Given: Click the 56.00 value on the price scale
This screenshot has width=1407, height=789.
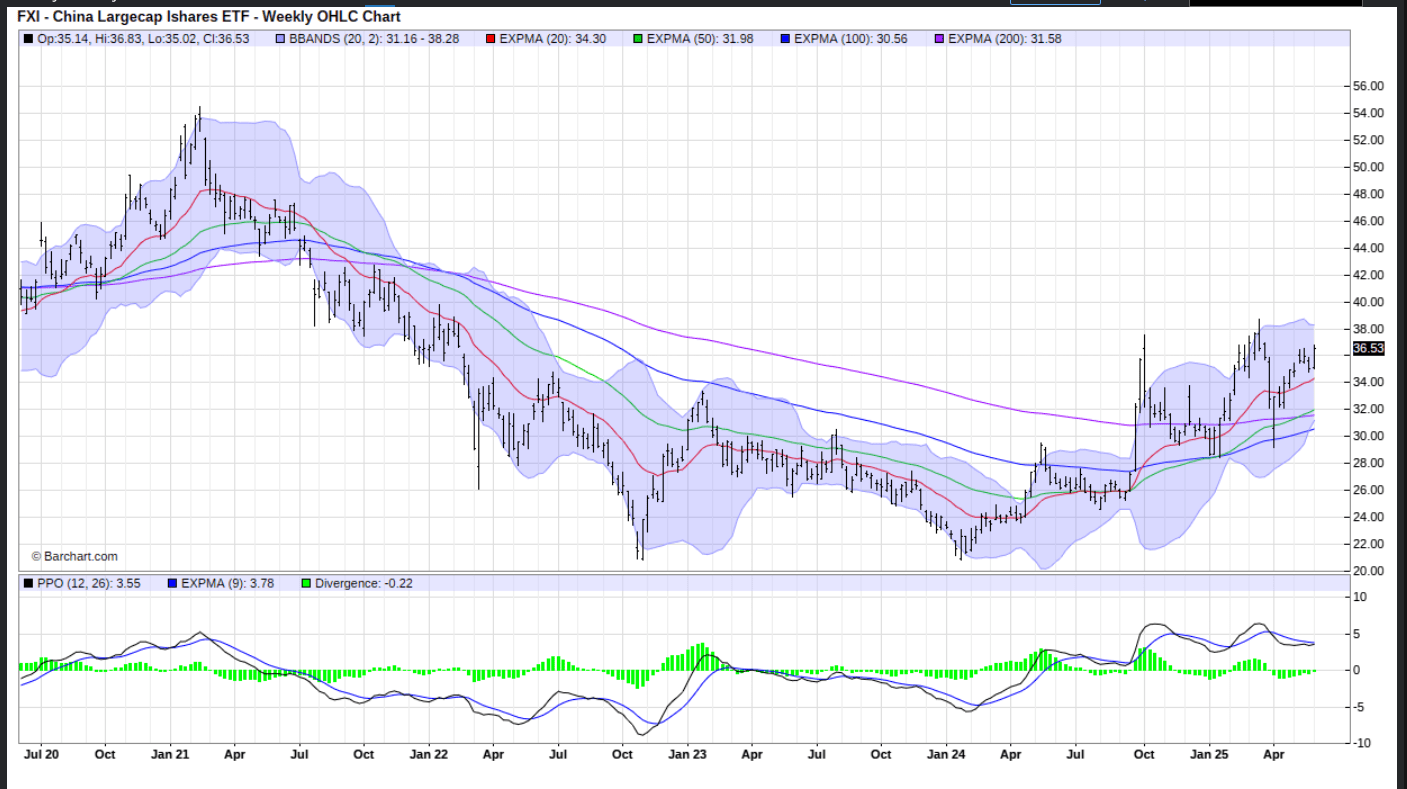Looking at the screenshot, I should coord(1368,87).
